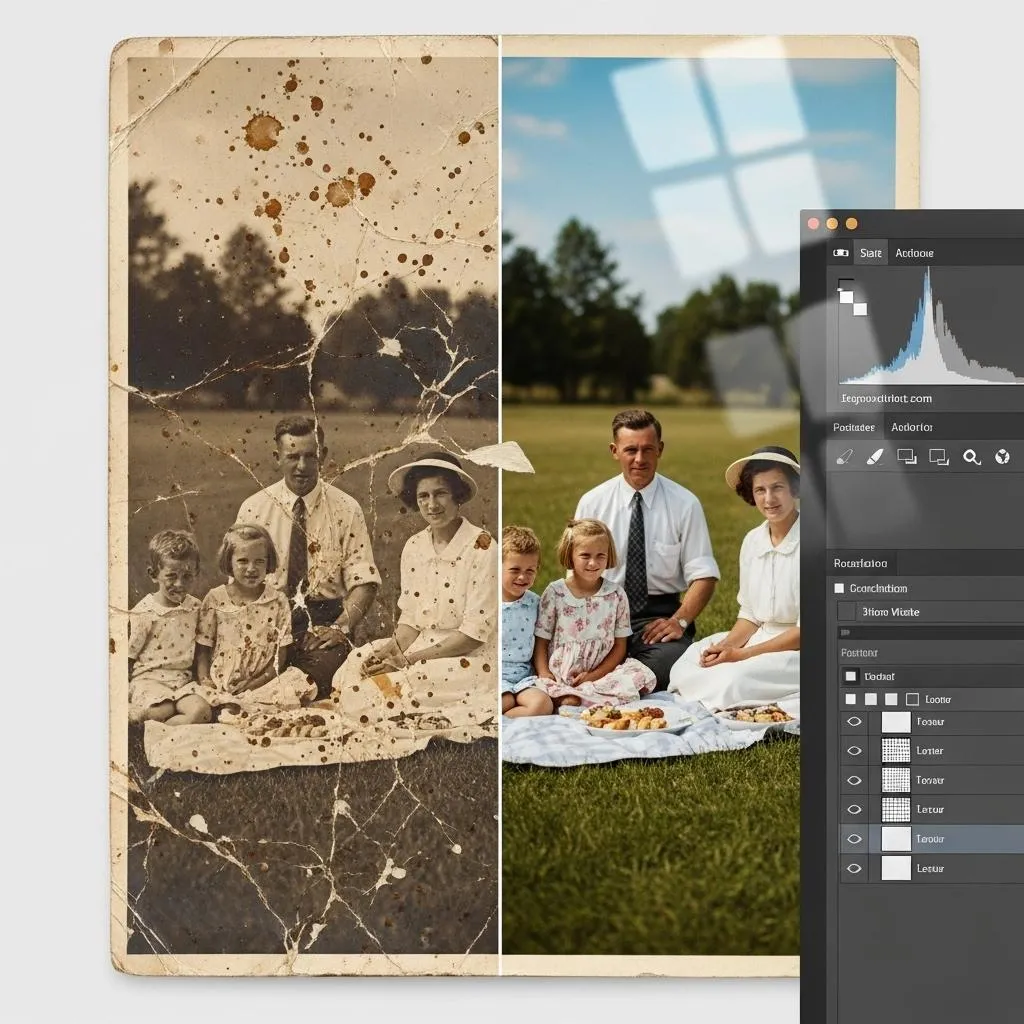The width and height of the screenshot is (1024, 1024).
Task: Click the histogram source link text
Action: tap(888, 397)
